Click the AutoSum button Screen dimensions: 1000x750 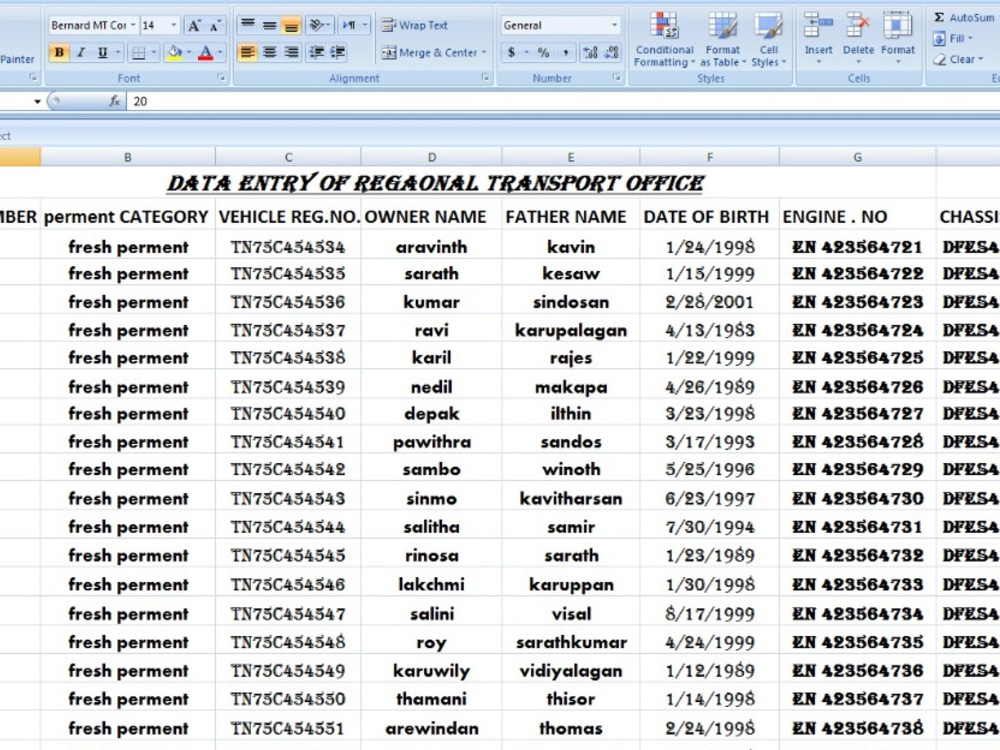pyautogui.click(x=964, y=17)
